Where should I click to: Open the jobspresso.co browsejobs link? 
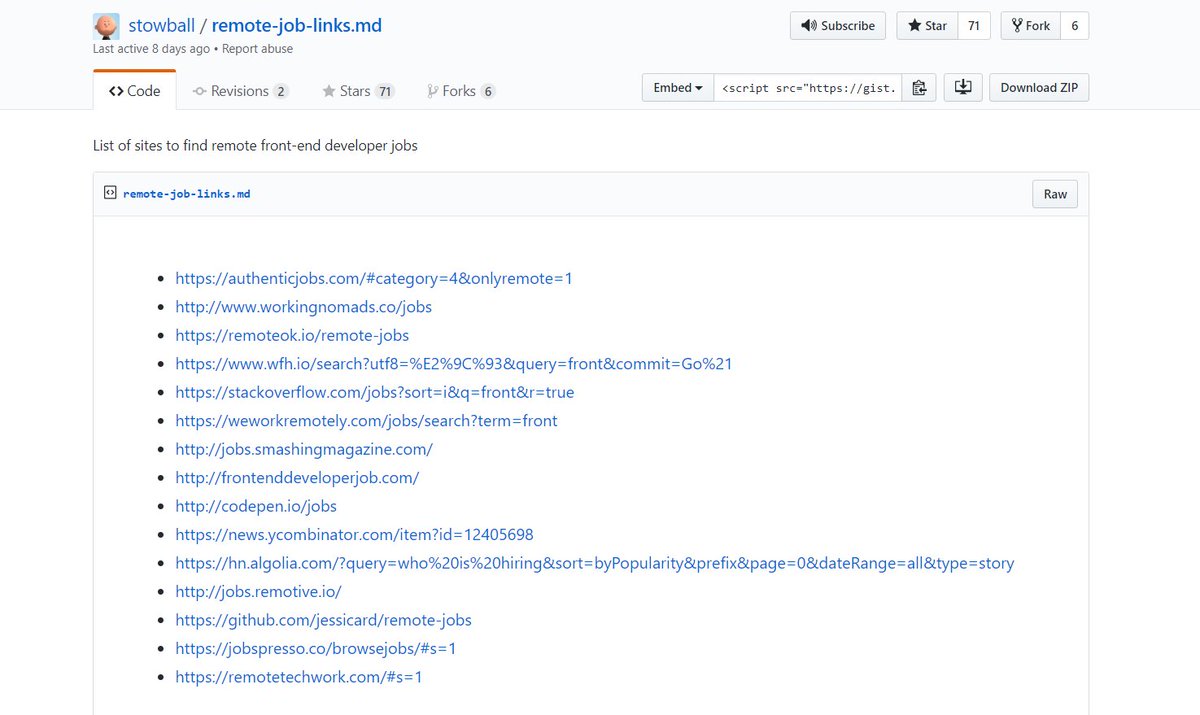pos(316,648)
